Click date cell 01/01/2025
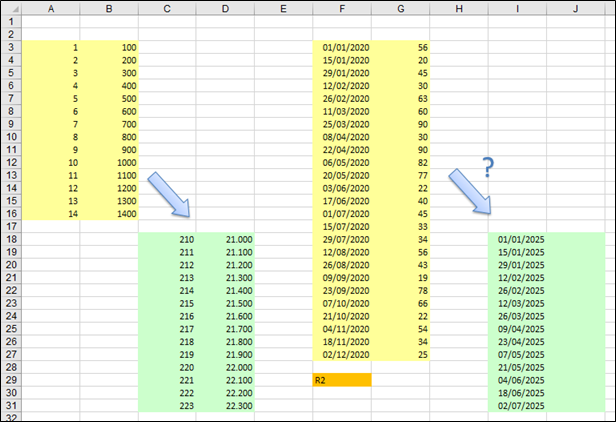The height and width of the screenshot is (422, 616). tap(517, 239)
